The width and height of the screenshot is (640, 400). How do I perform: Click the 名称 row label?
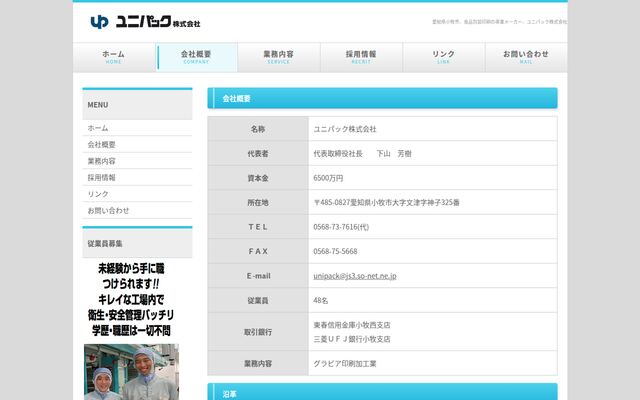pos(258,129)
